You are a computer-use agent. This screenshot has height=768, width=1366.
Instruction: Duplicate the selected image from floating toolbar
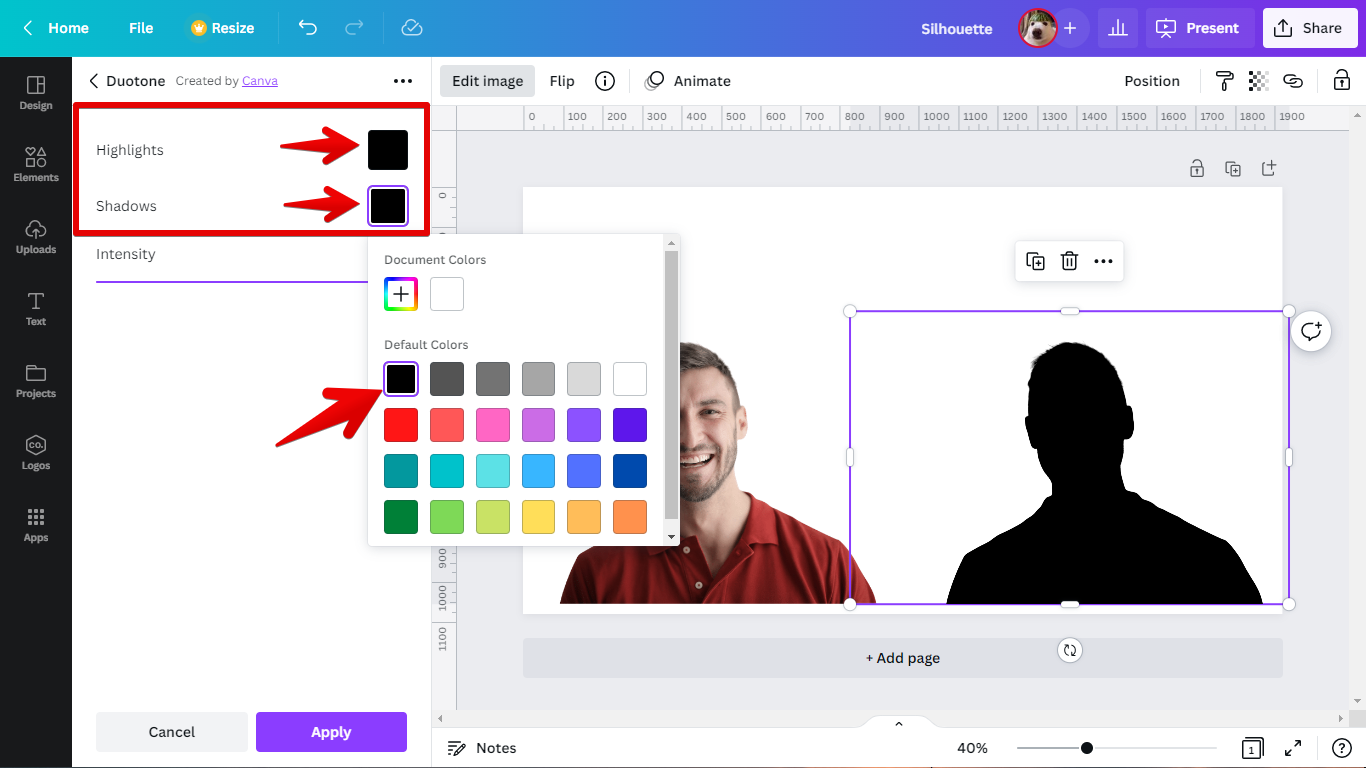[1036, 261]
